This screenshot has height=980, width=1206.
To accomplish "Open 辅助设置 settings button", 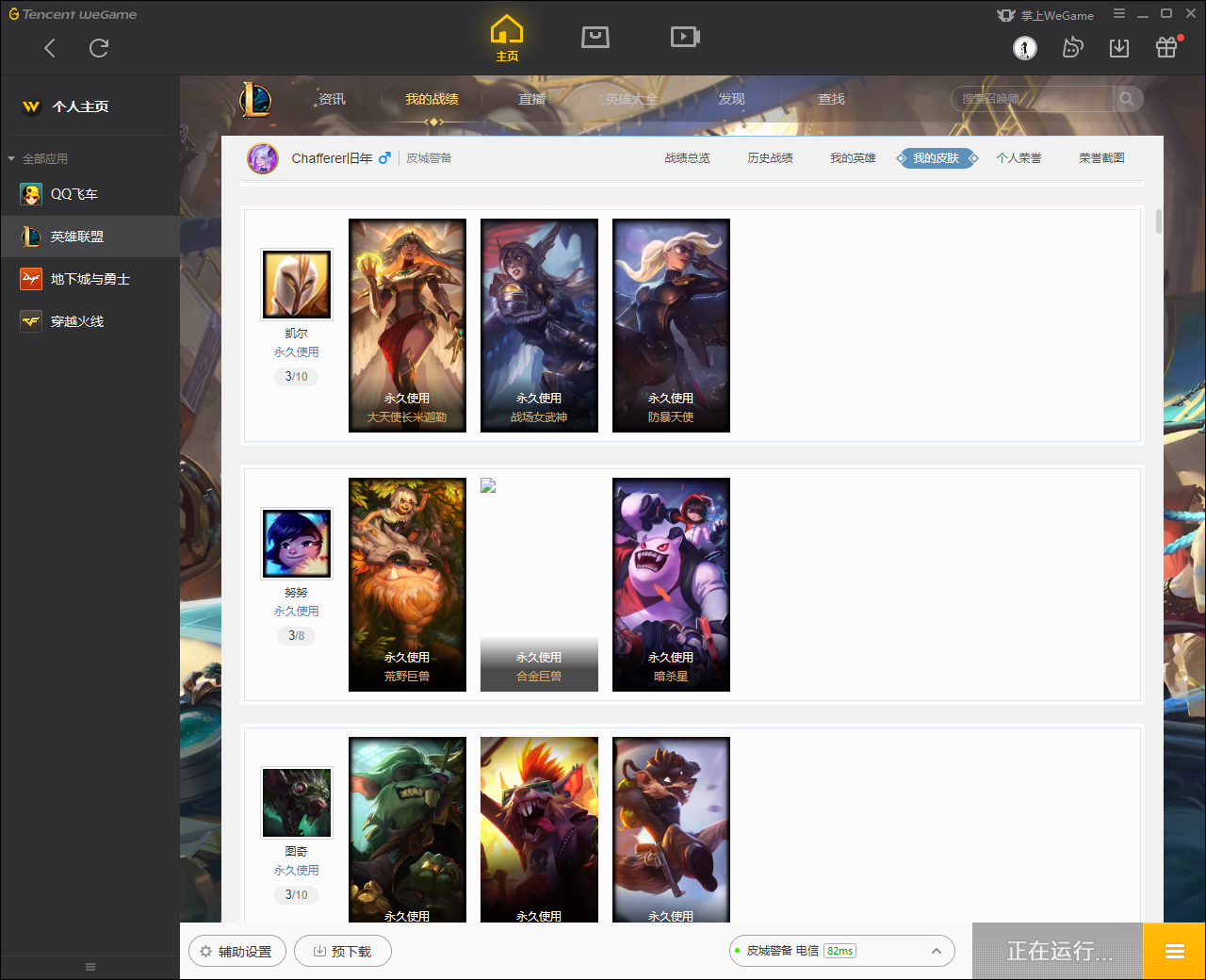I will pos(236,951).
